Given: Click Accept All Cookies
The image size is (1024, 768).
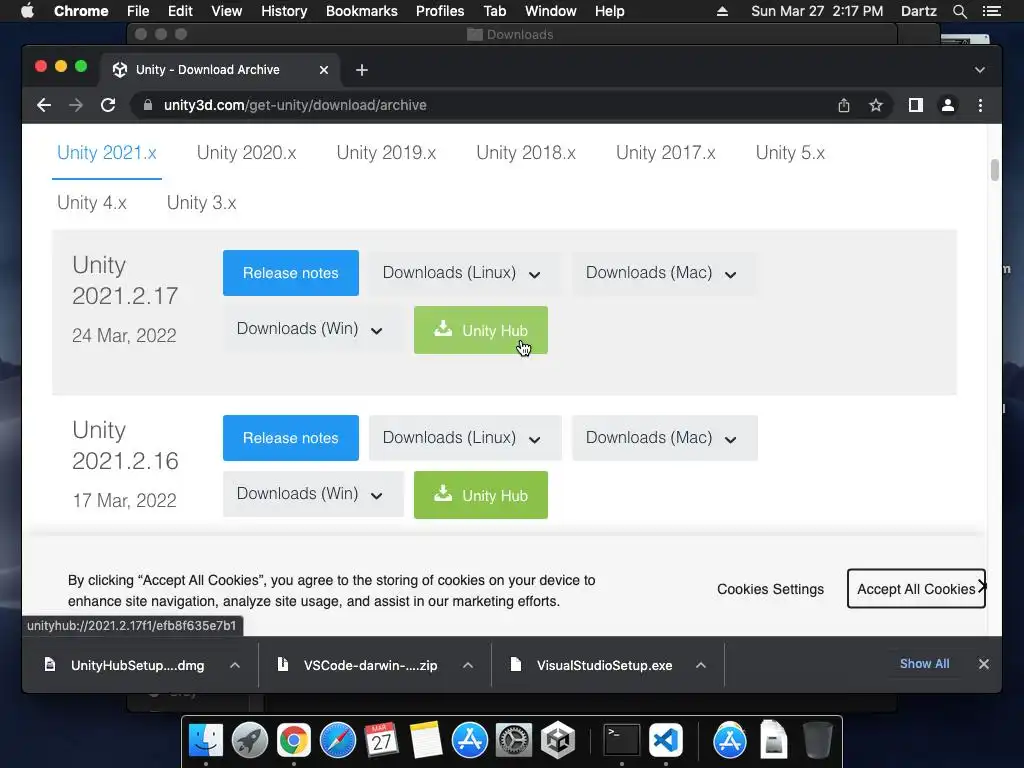Looking at the screenshot, I should click(916, 588).
